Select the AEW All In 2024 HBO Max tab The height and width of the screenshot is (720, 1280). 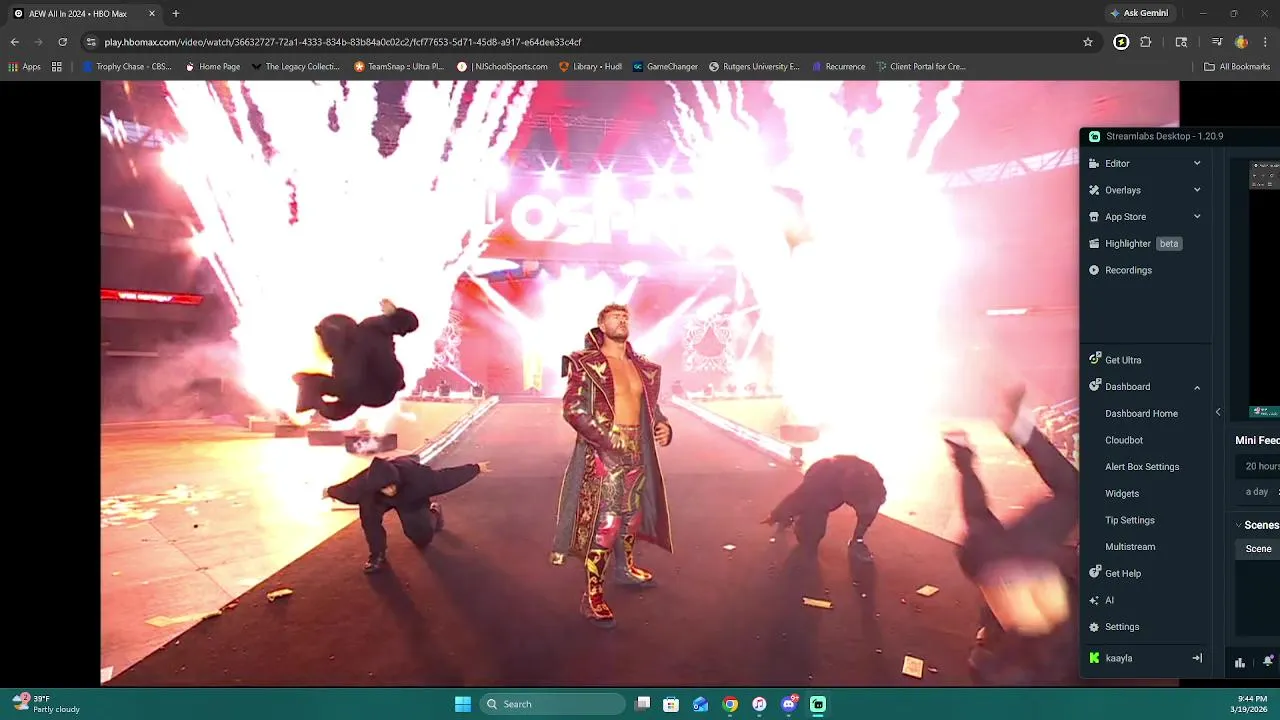pyautogui.click(x=85, y=13)
